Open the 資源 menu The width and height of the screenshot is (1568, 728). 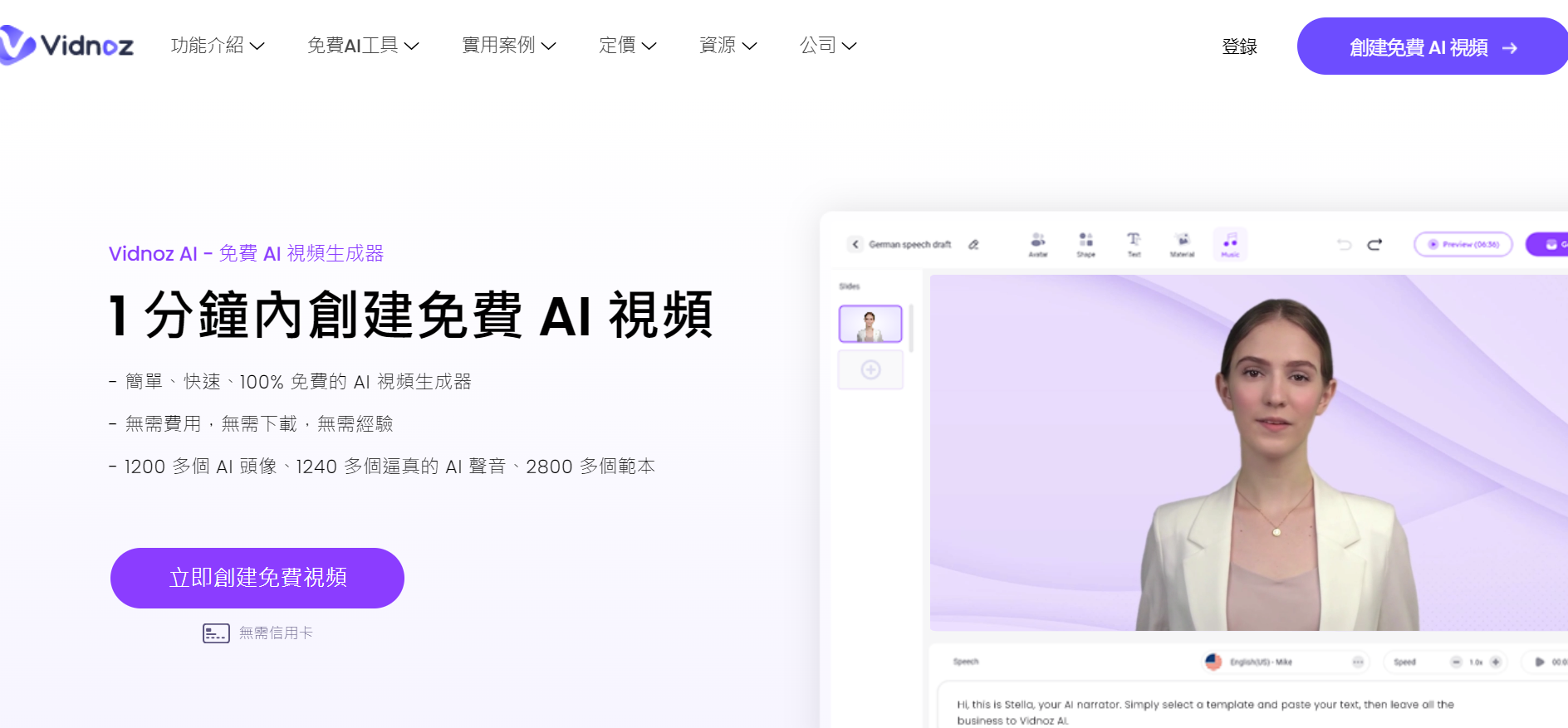coord(728,46)
